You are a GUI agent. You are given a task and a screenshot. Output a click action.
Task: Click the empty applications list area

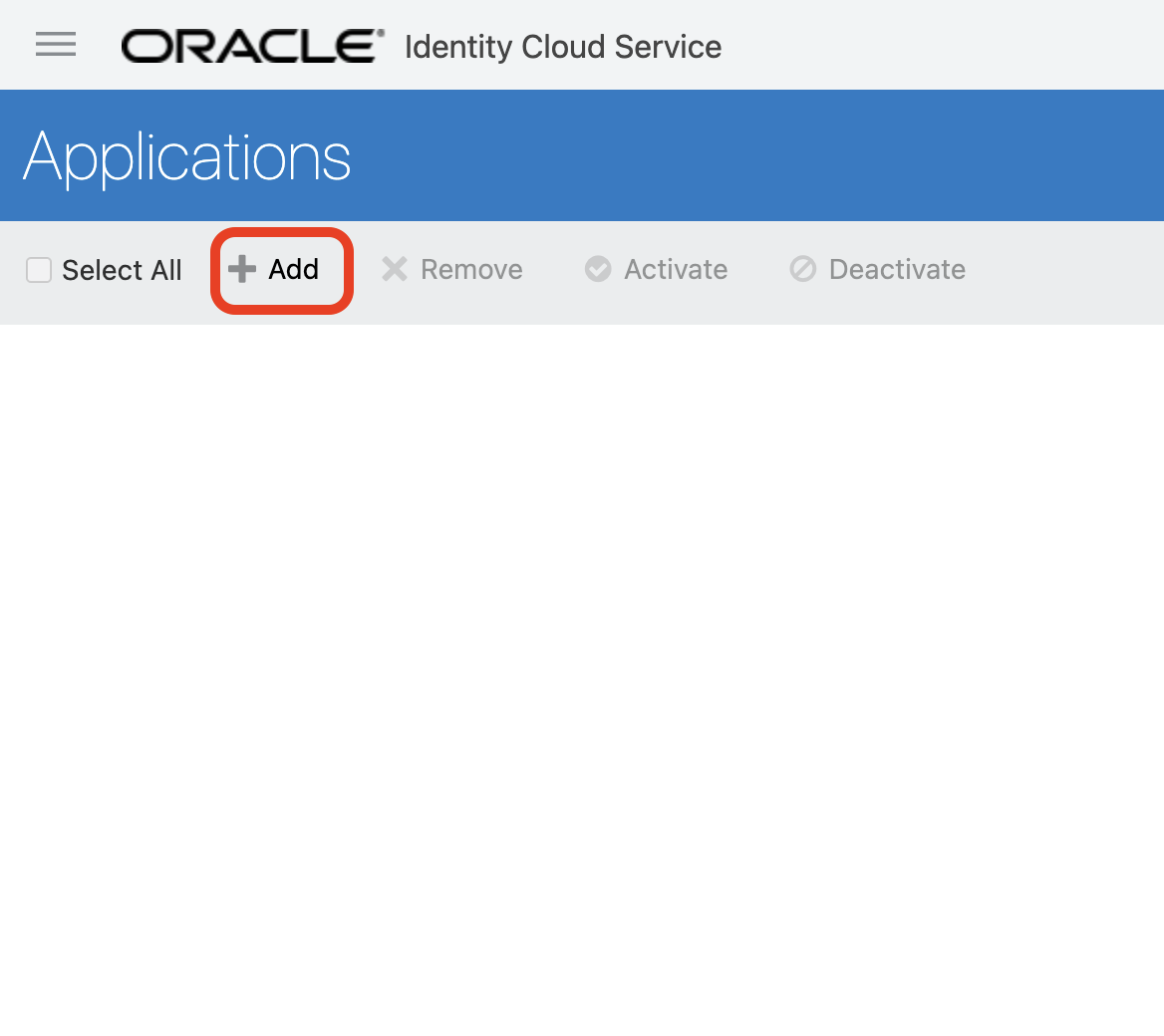pyautogui.click(x=582, y=677)
